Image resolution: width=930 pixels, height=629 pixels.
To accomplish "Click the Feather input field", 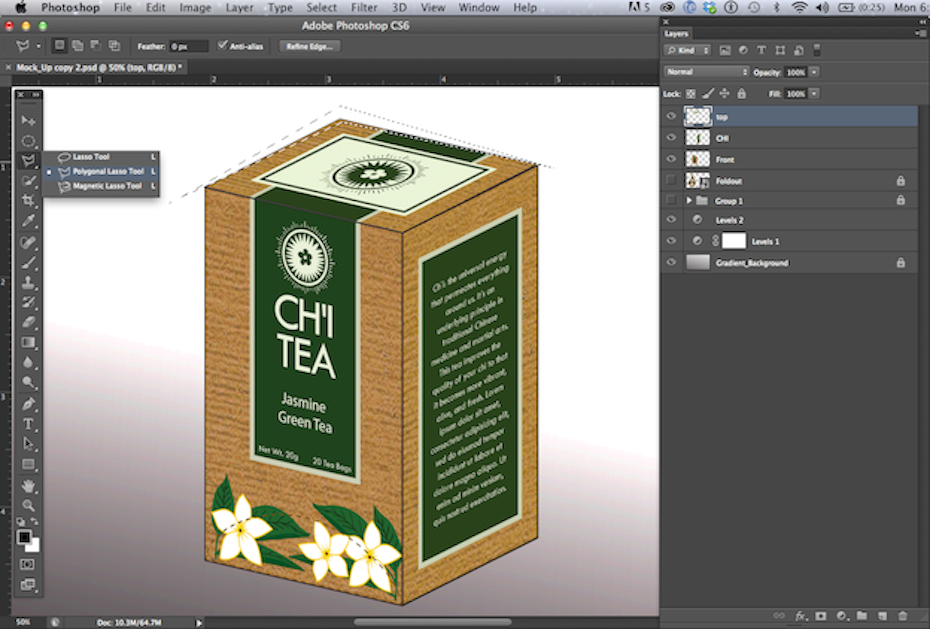I will click(188, 46).
